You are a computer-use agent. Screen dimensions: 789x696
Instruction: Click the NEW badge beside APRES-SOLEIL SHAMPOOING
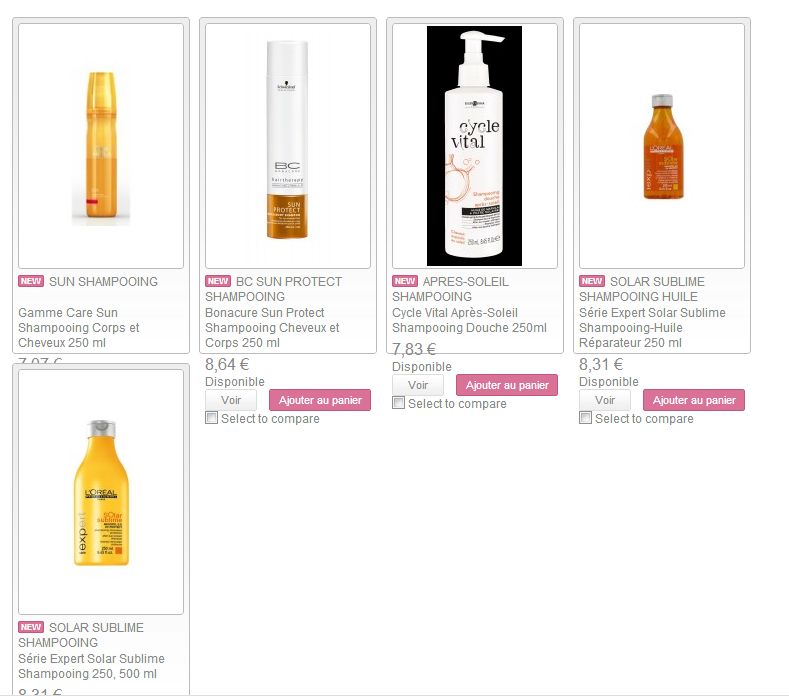[x=405, y=281]
